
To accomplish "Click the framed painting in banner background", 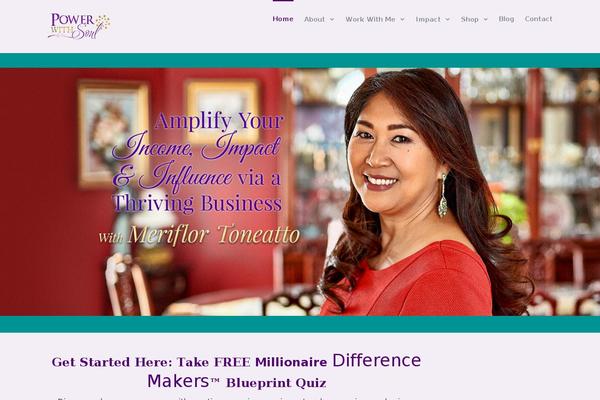I will point(112,134).
